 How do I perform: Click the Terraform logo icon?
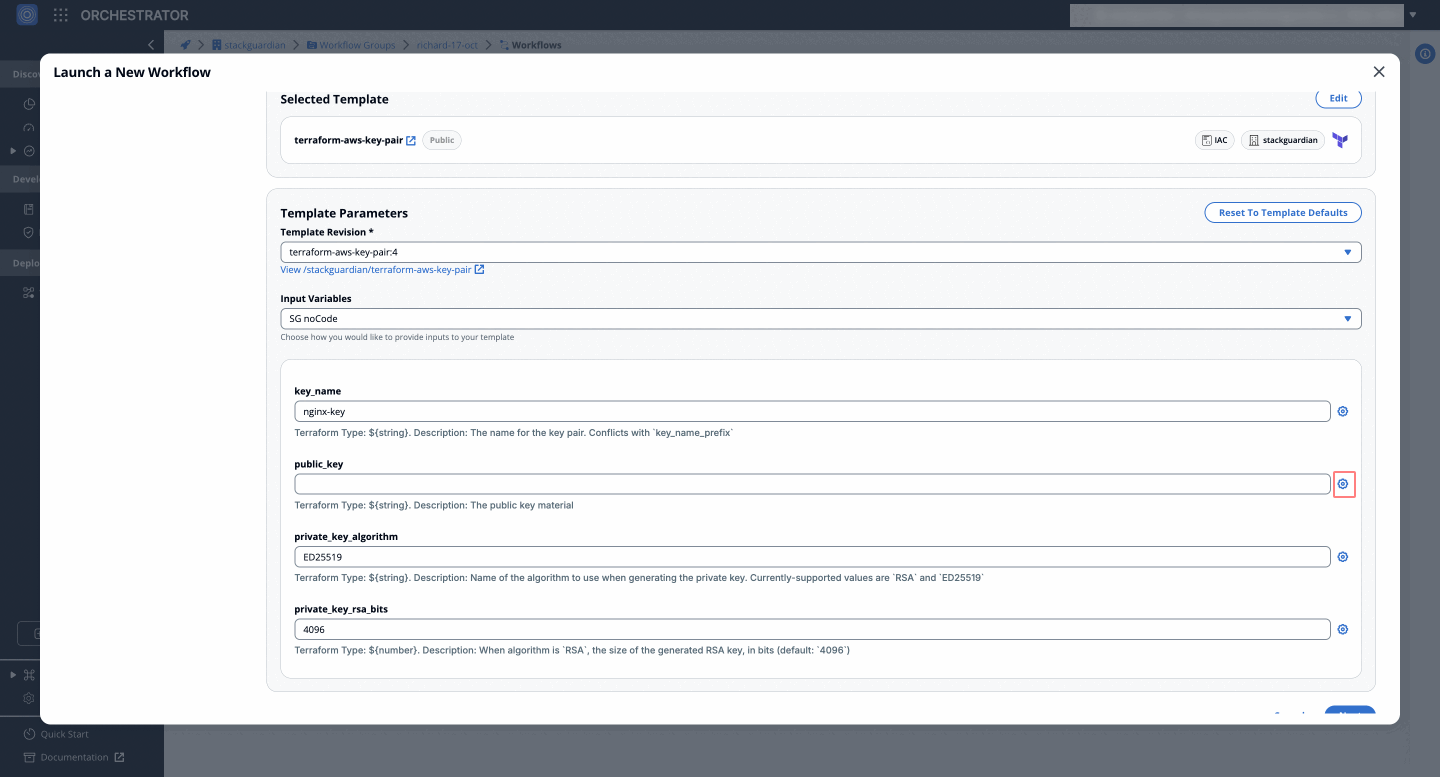tap(1340, 141)
